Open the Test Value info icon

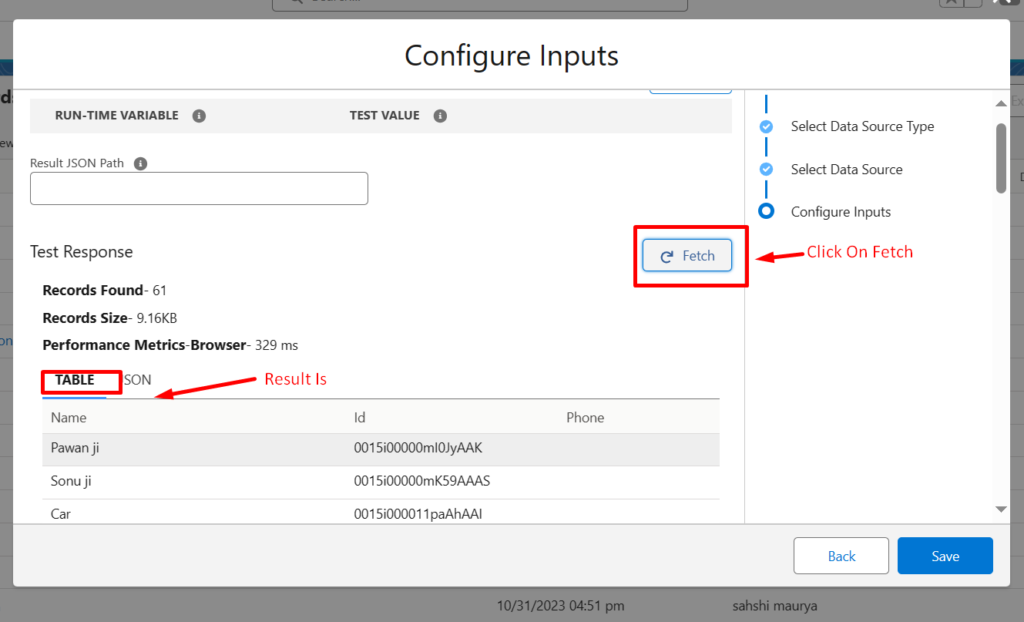[440, 116]
